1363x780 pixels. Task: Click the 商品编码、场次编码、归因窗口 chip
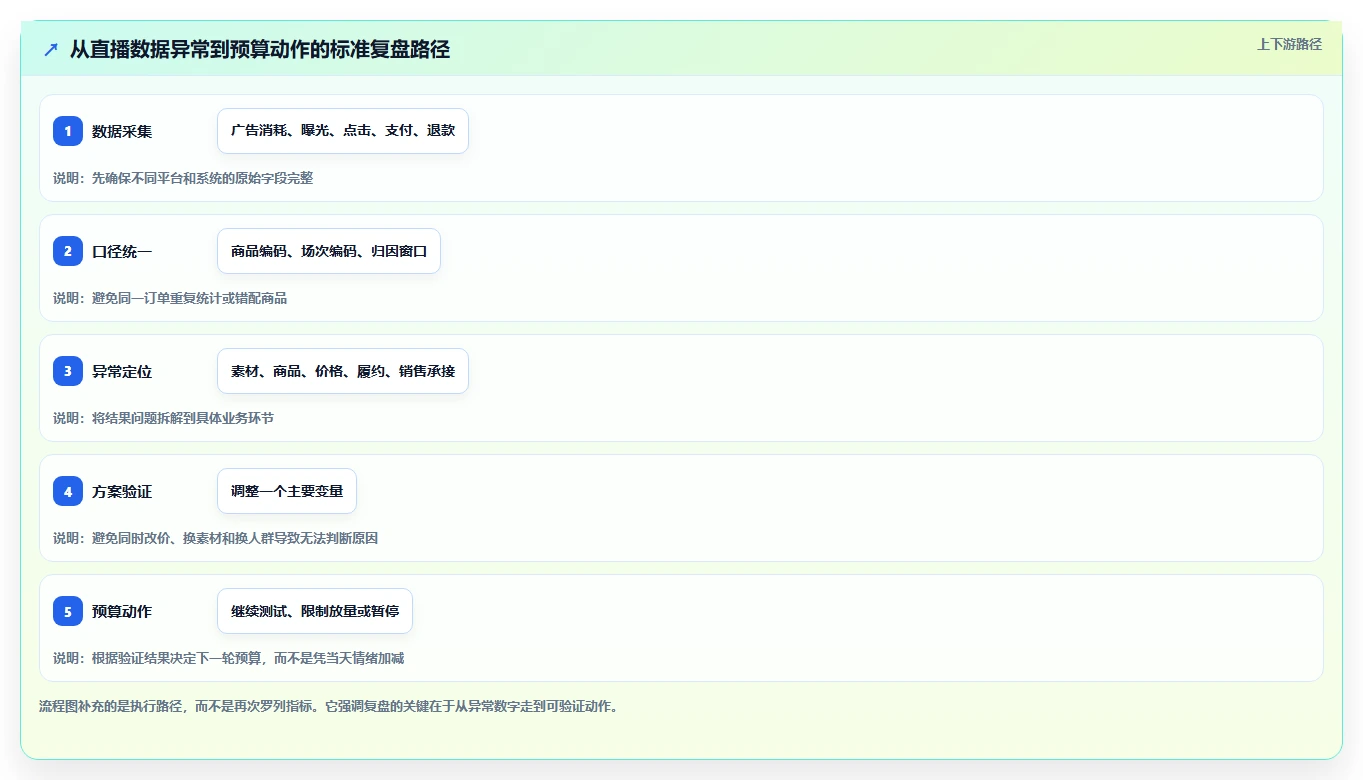click(x=329, y=251)
